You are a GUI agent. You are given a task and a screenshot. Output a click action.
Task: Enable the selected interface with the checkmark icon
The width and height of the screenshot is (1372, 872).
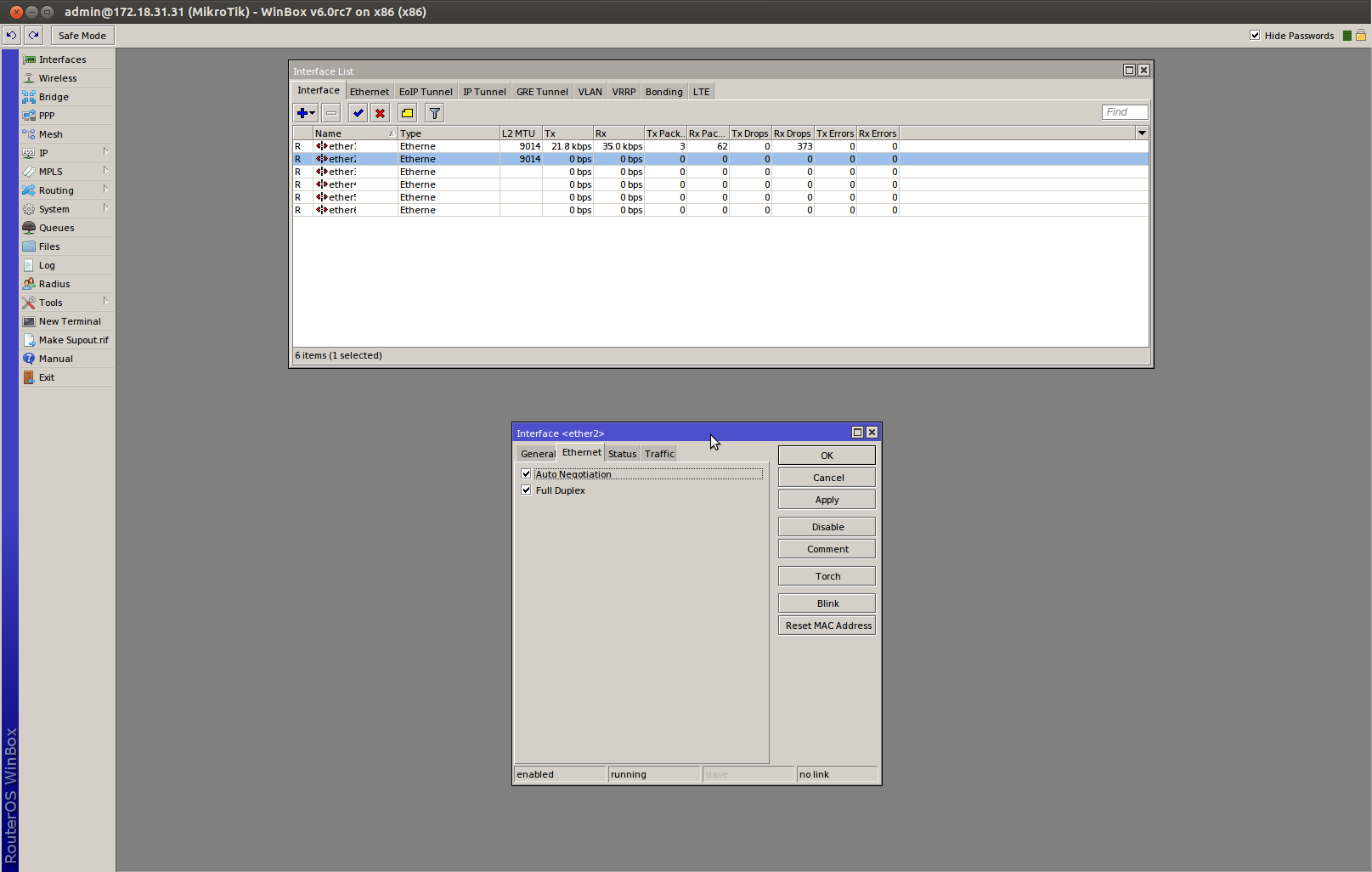357,112
